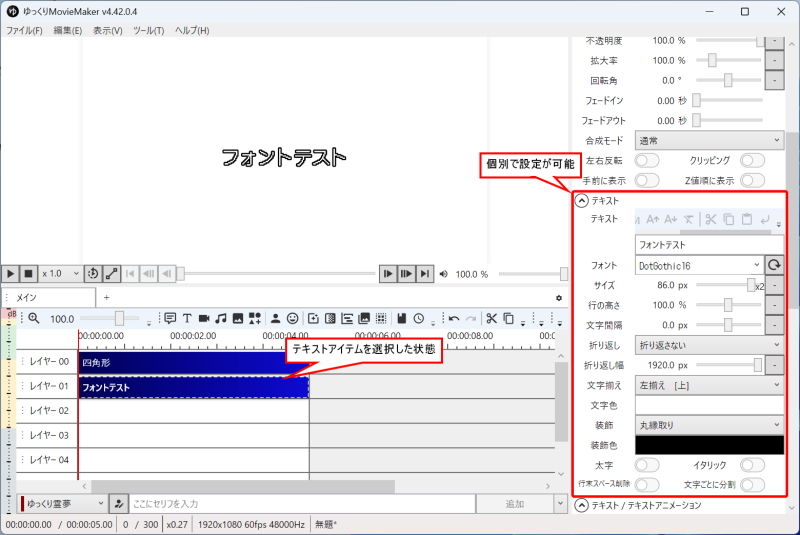This screenshot has height=535, width=800.
Task: Click the reload fonts button beside DotGothic16
Action: pos(774,265)
